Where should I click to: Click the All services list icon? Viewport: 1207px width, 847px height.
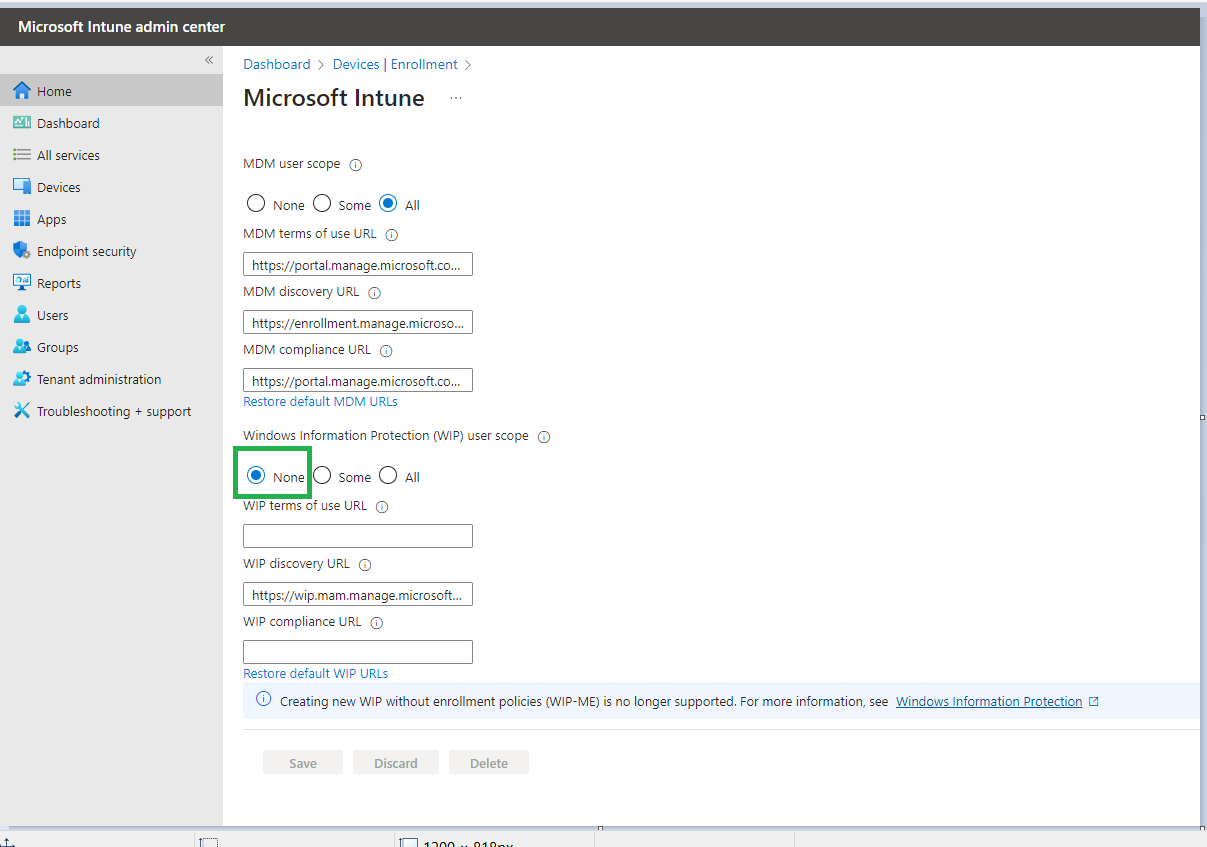[22, 155]
